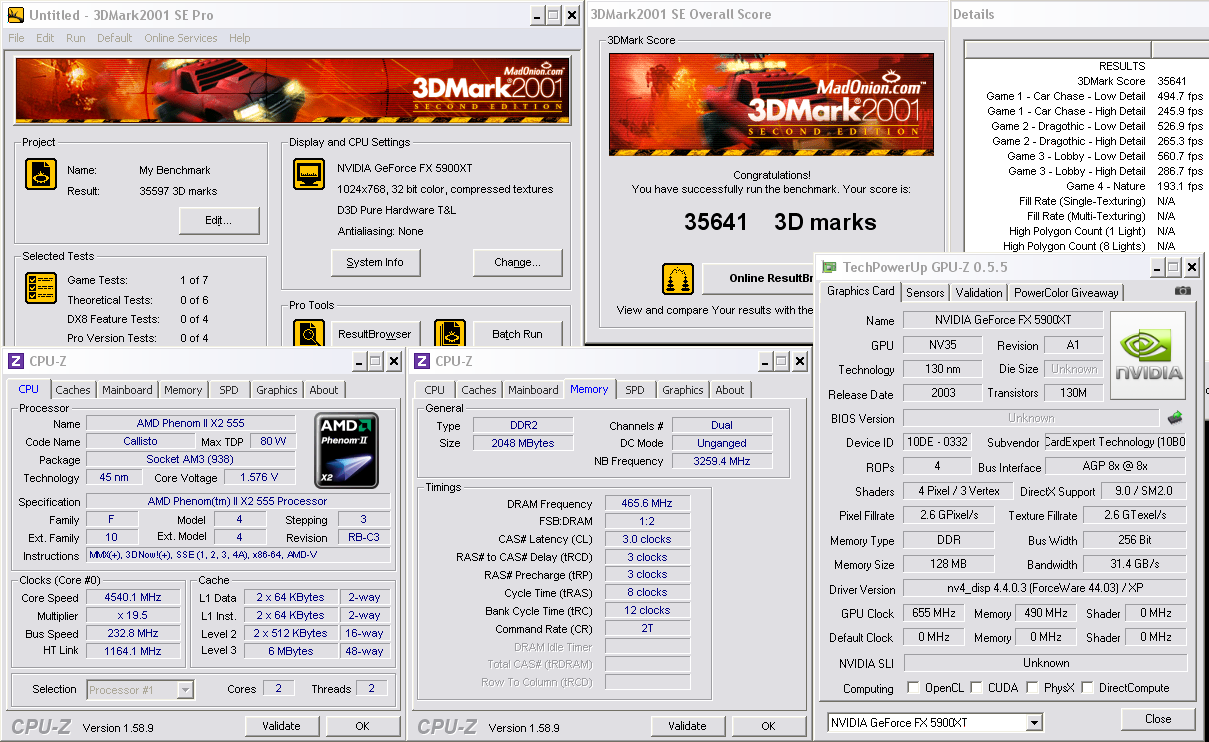Click the 3DMark2001 banner in main window
This screenshot has height=742, width=1209.
(290, 91)
